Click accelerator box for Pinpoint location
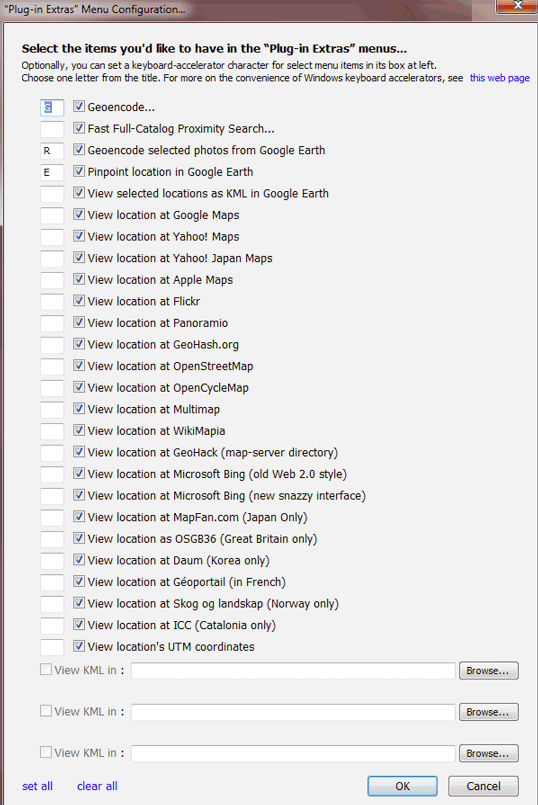This screenshot has width=538, height=805. [x=52, y=172]
